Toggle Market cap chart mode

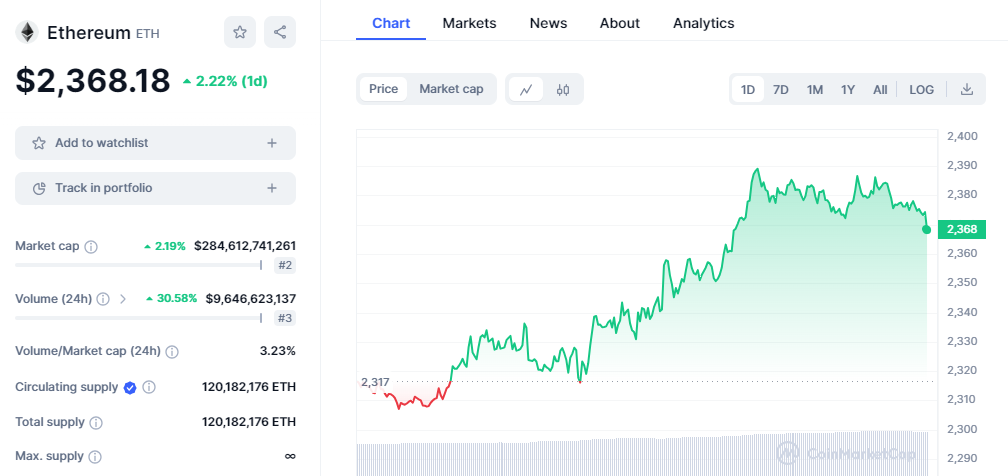[x=451, y=89]
